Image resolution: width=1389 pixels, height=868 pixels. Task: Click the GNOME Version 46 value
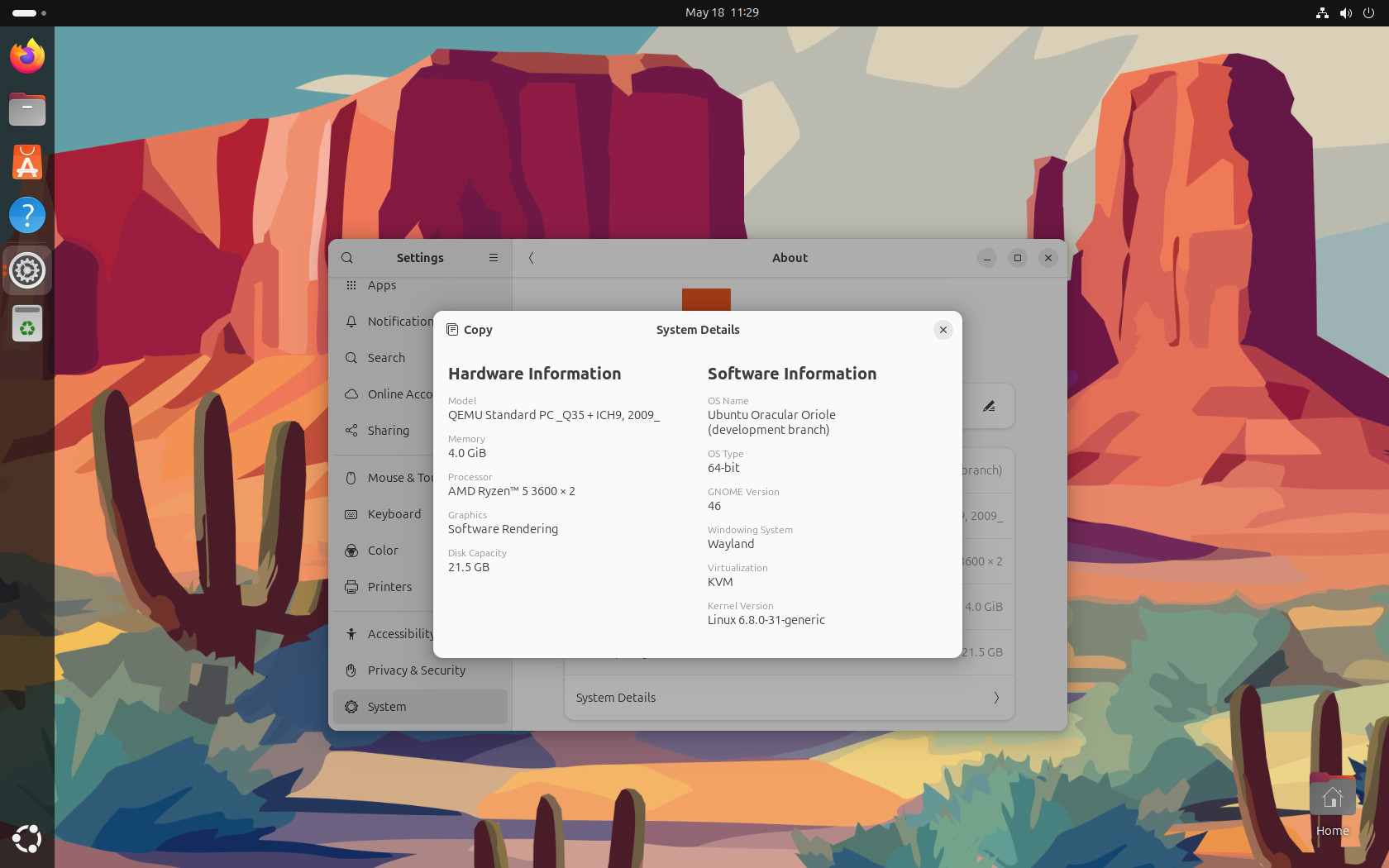pos(714,506)
